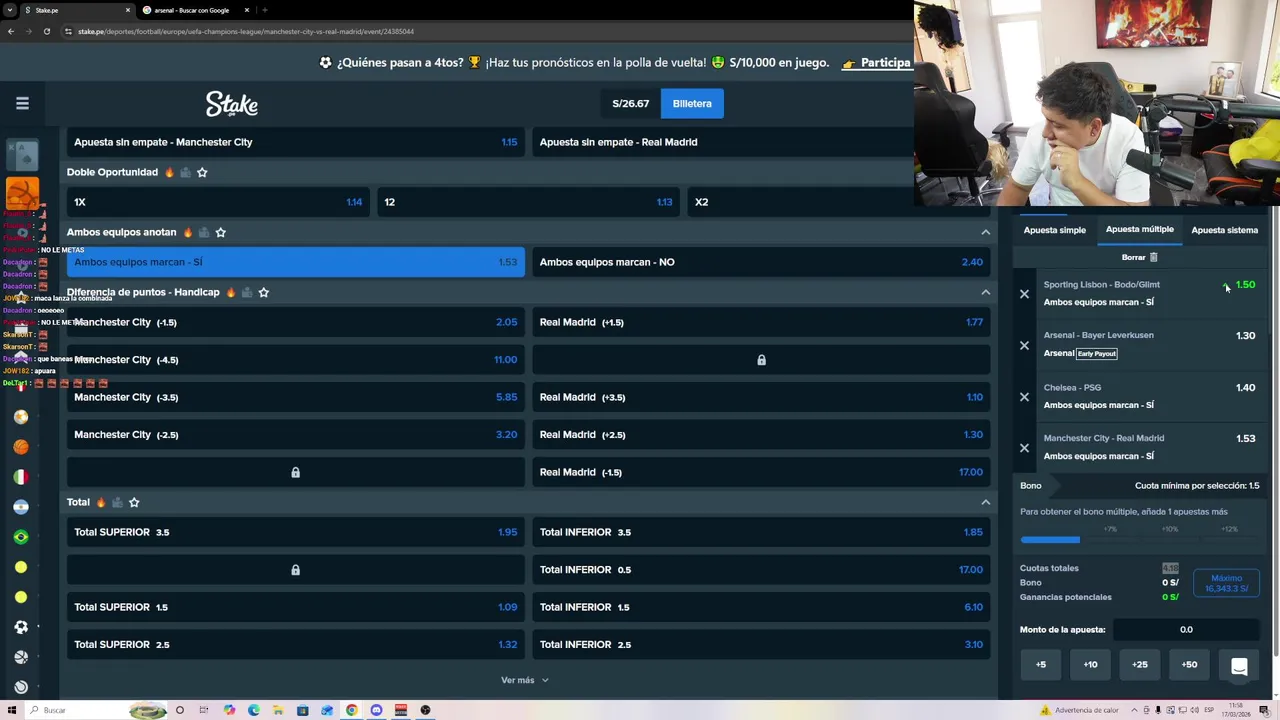Deselect Ambos equipos marcan - SÍ 1.53
1280x720 pixels.
[x=296, y=262]
